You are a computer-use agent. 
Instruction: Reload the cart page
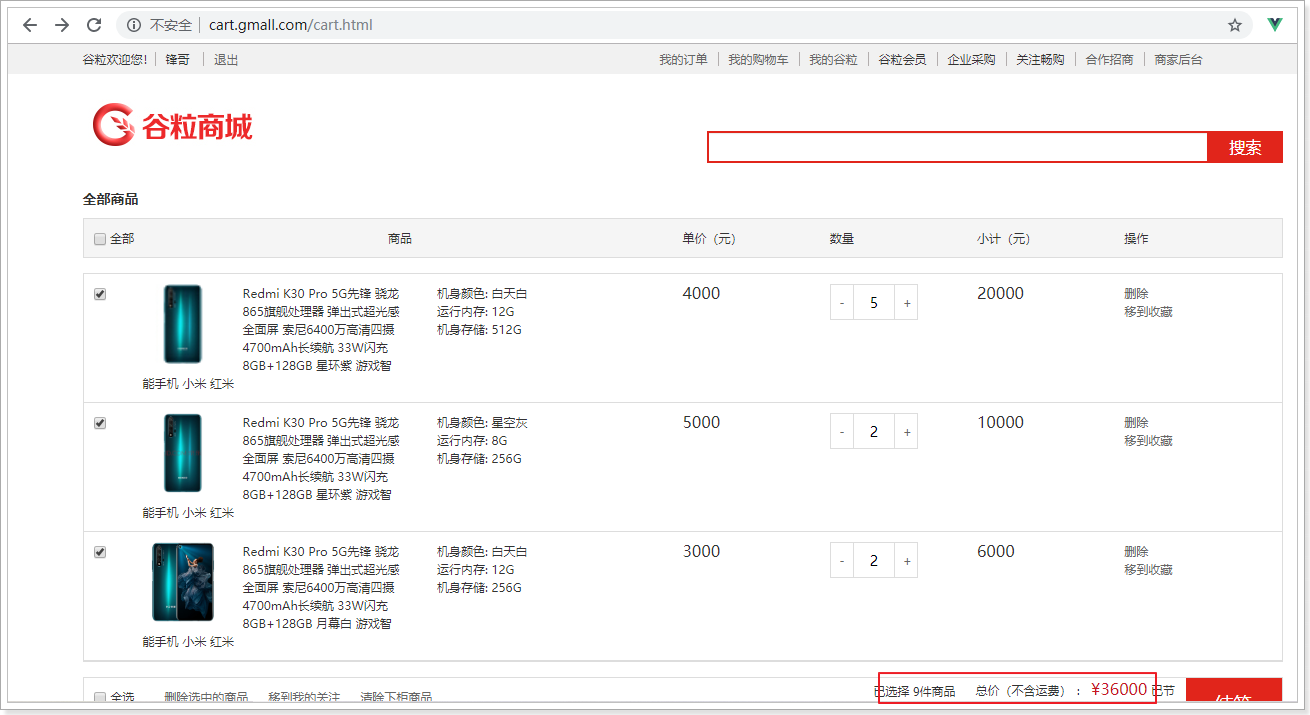[x=94, y=25]
